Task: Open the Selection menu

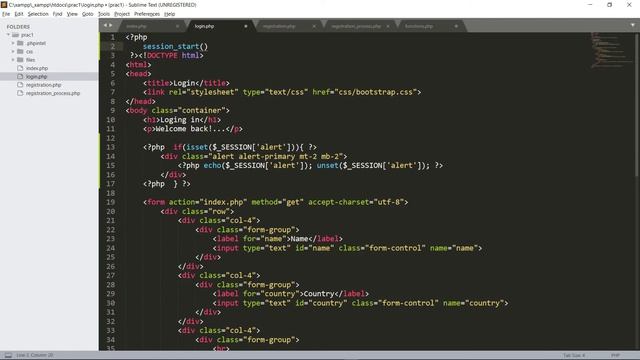Action: [38, 14]
